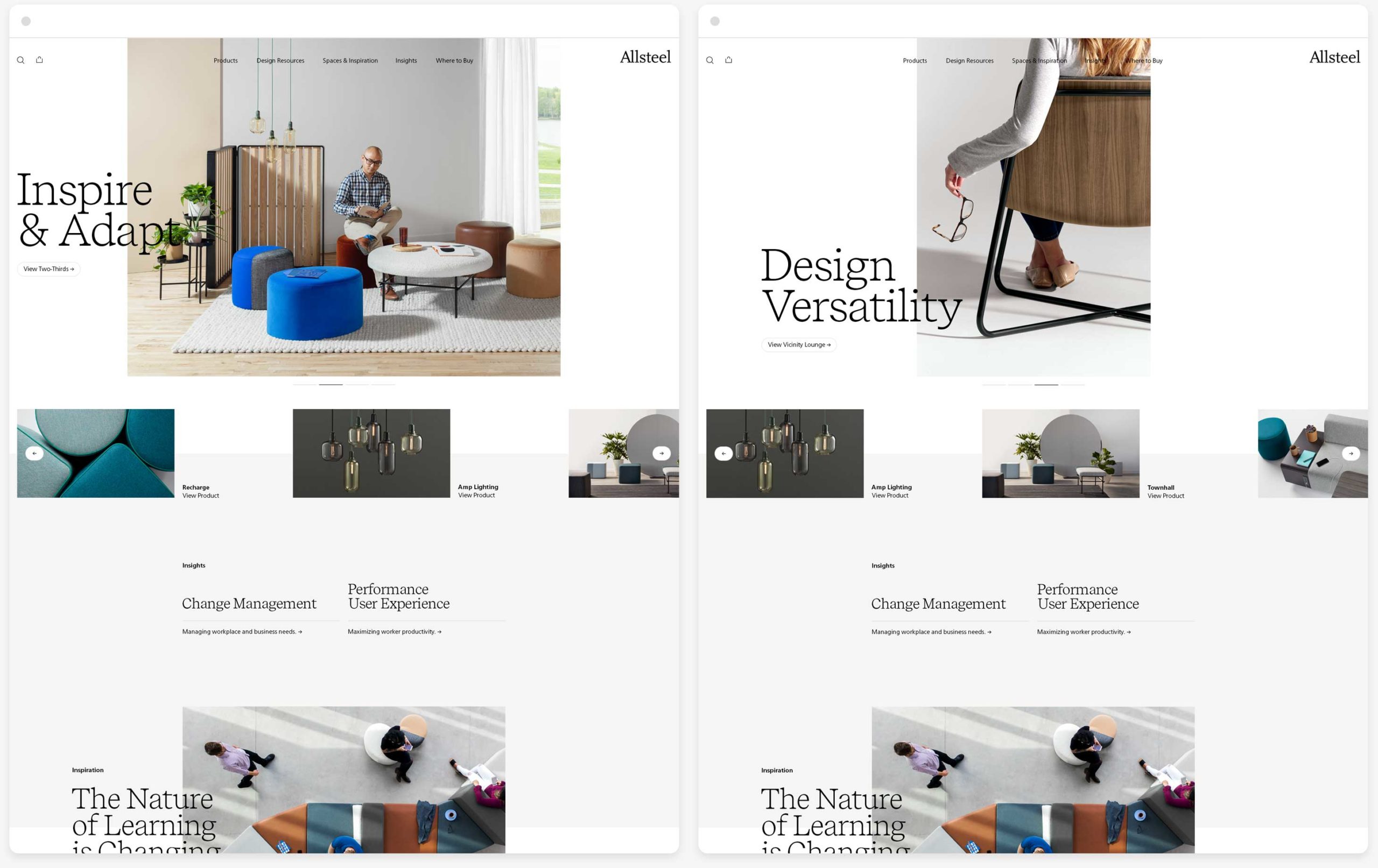The image size is (1378, 868).
Task: Select the search icon on the right mockup
Action: (x=709, y=60)
